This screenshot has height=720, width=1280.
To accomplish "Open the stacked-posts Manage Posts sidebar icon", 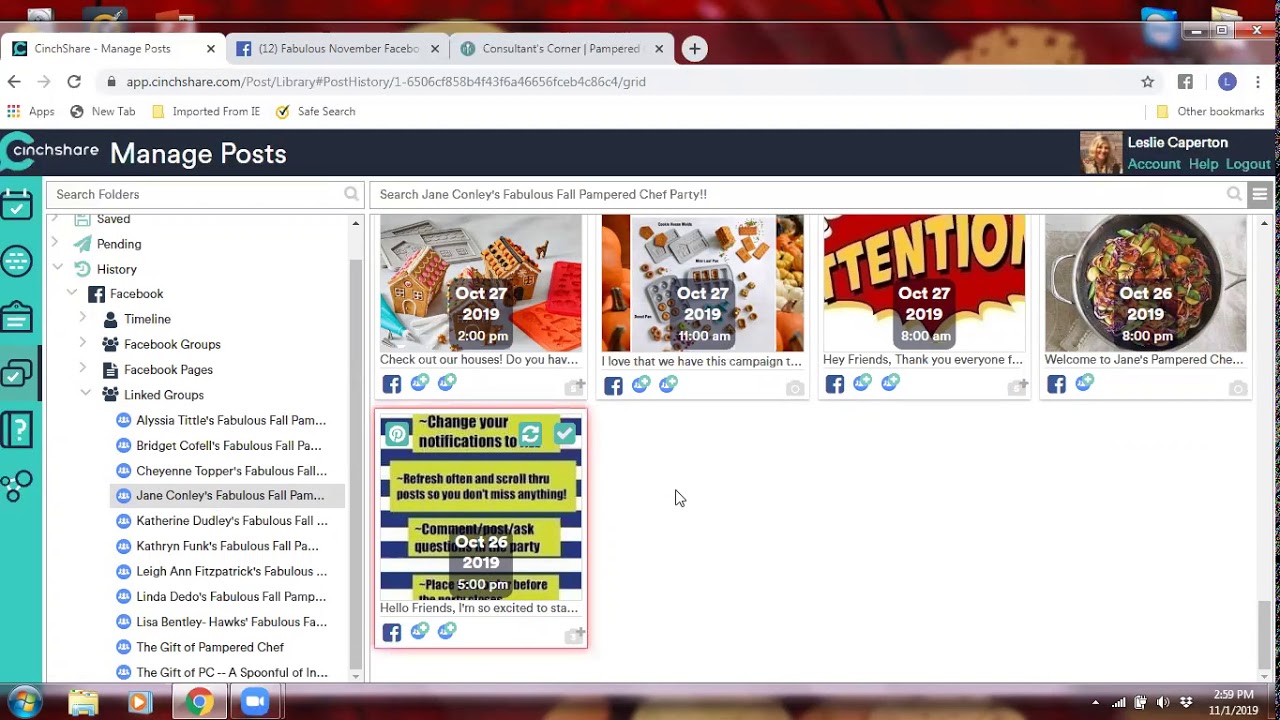I will [17, 374].
